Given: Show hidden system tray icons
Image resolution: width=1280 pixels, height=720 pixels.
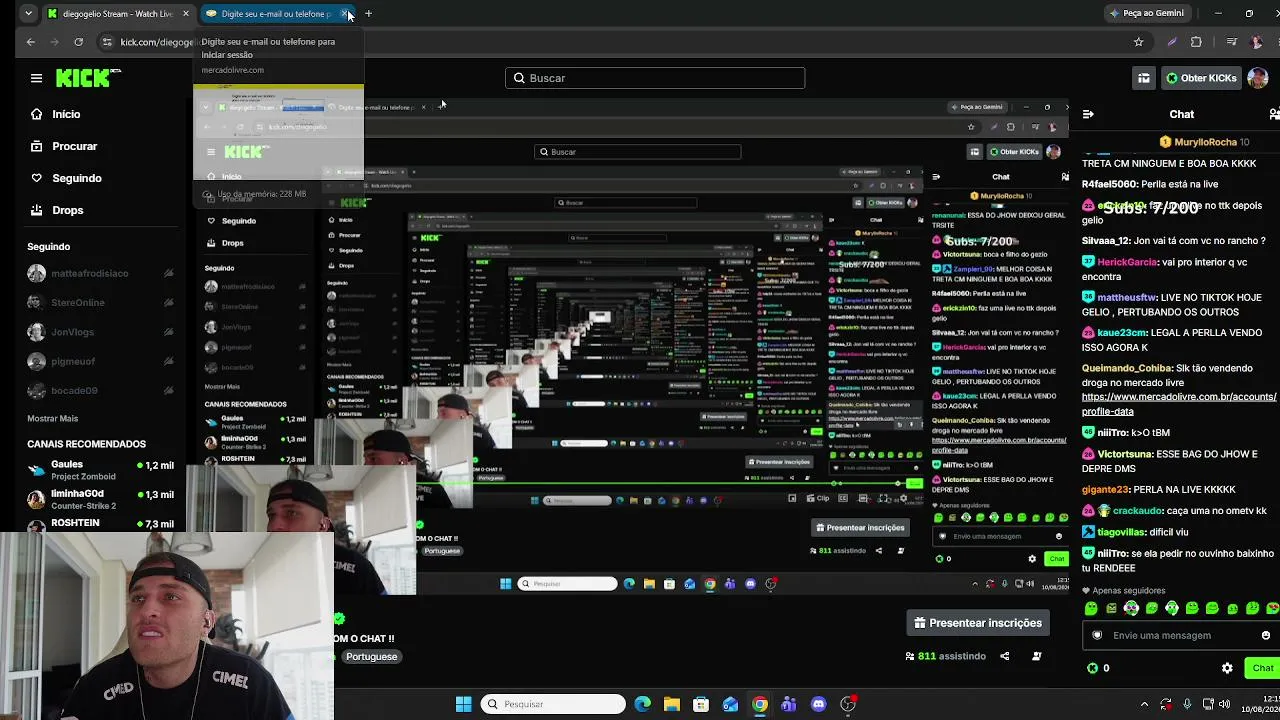Looking at the screenshot, I should pos(1145,704).
